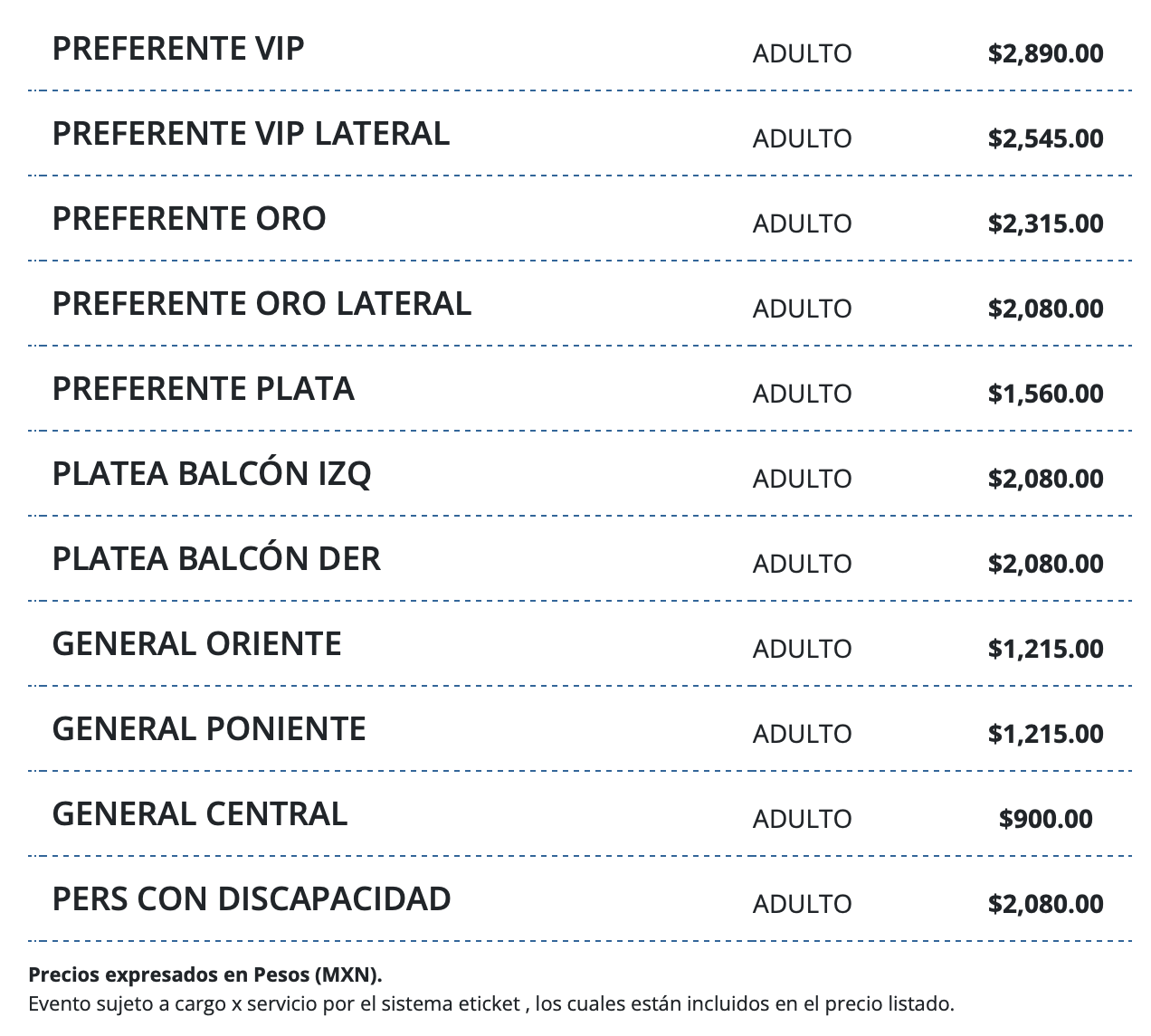Choose the GENERAL CENTRAL section name
This screenshot has height=1036, width=1151.
coord(200,814)
